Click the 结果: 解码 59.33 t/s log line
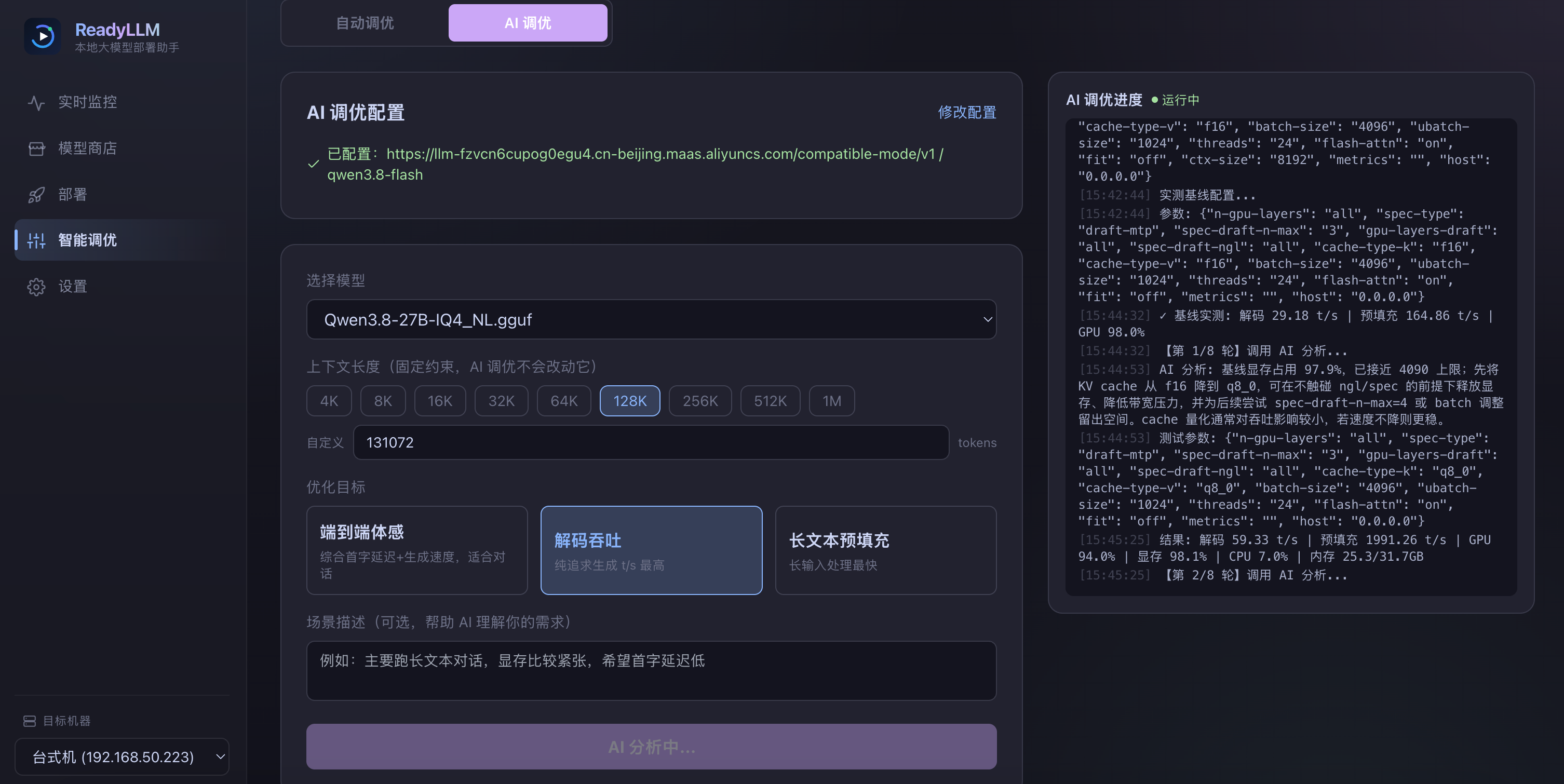Screen dimensions: 1564x784 click(1285, 548)
